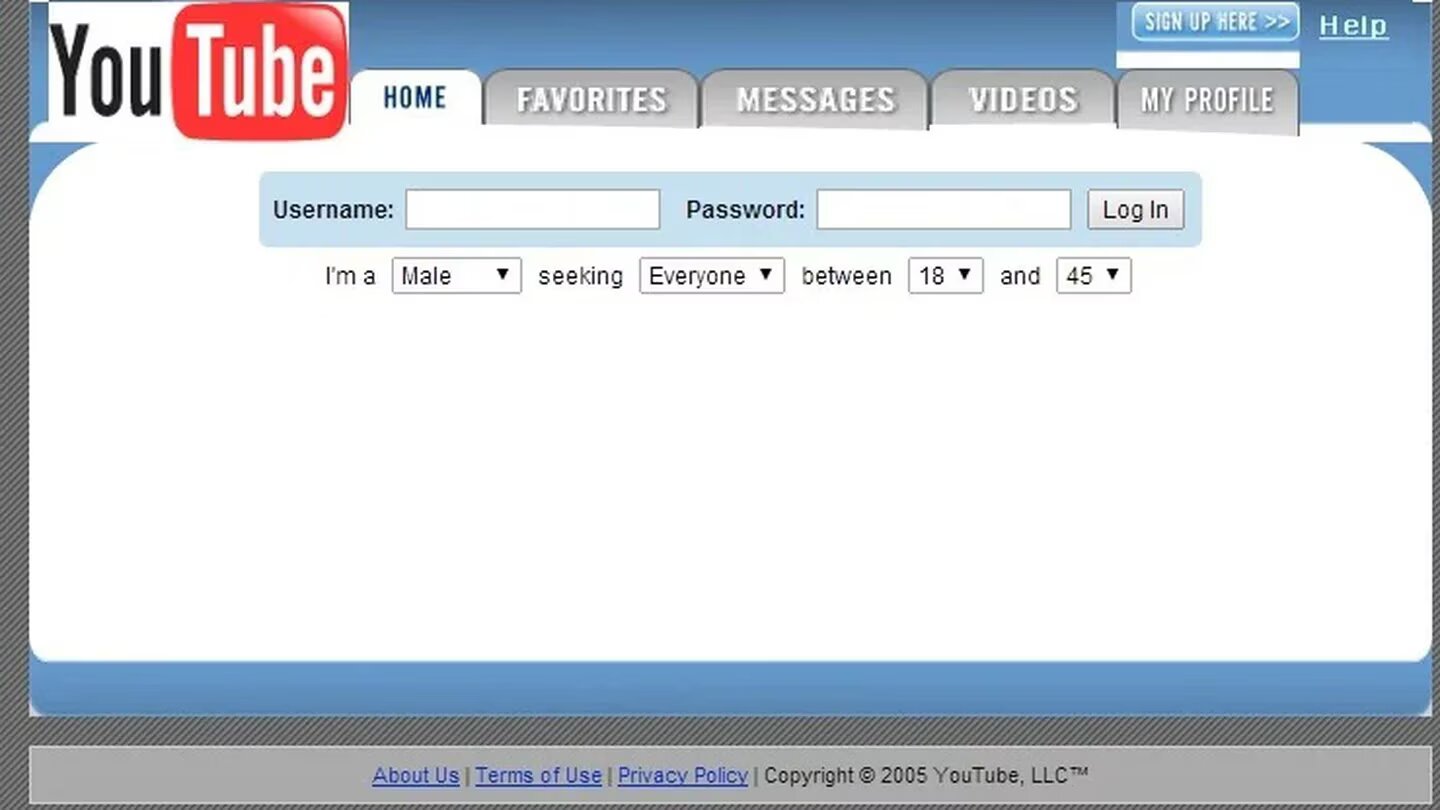1440x810 pixels.
Task: Switch to the Home tab
Action: 415,98
